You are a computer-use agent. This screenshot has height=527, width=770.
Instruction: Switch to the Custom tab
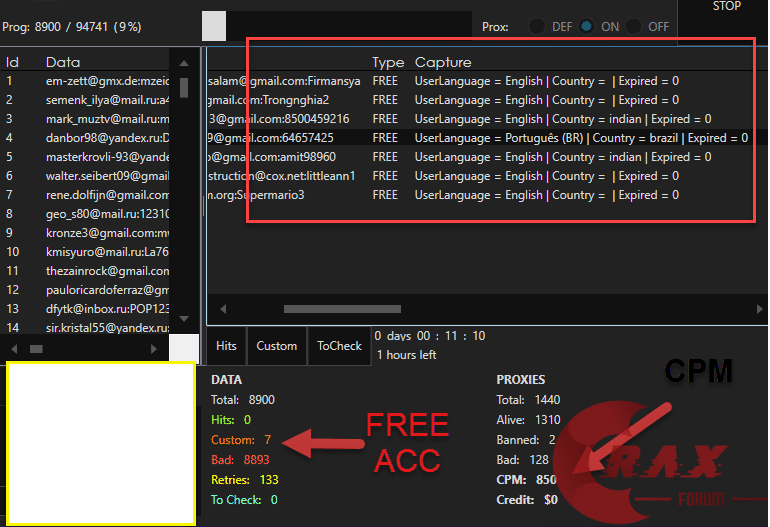(x=277, y=346)
